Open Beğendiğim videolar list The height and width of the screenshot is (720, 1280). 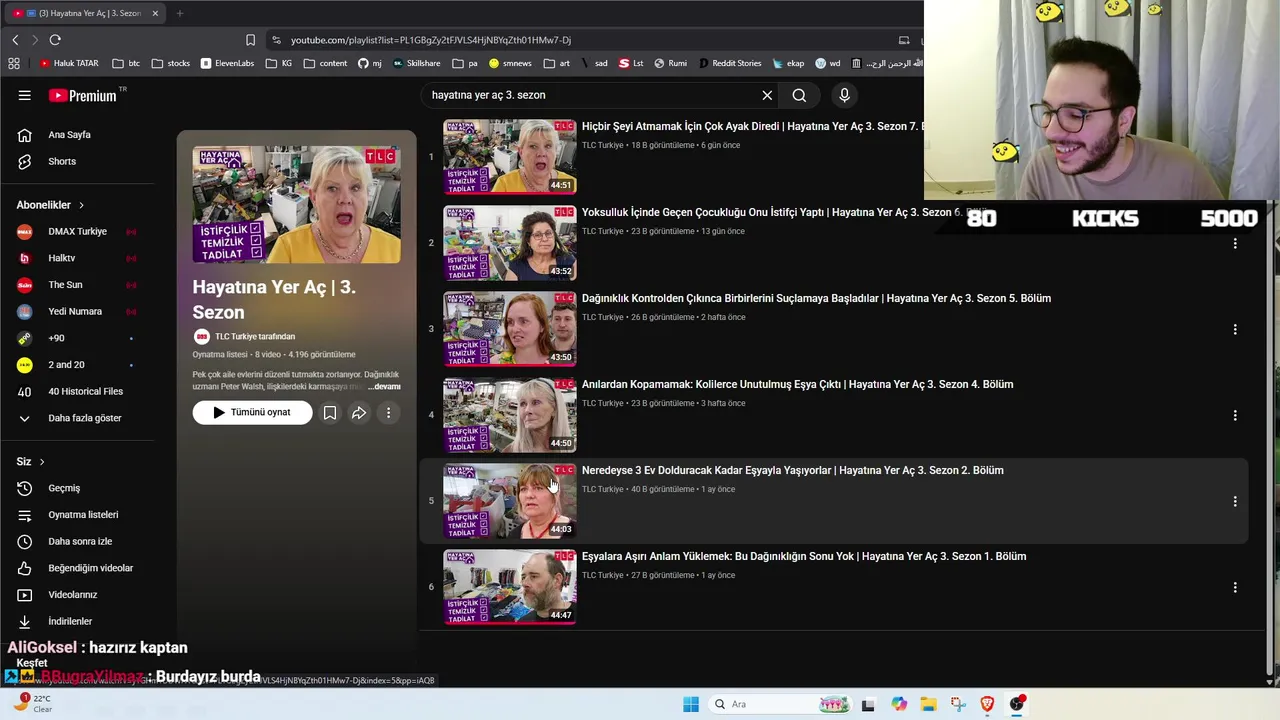(x=90, y=568)
